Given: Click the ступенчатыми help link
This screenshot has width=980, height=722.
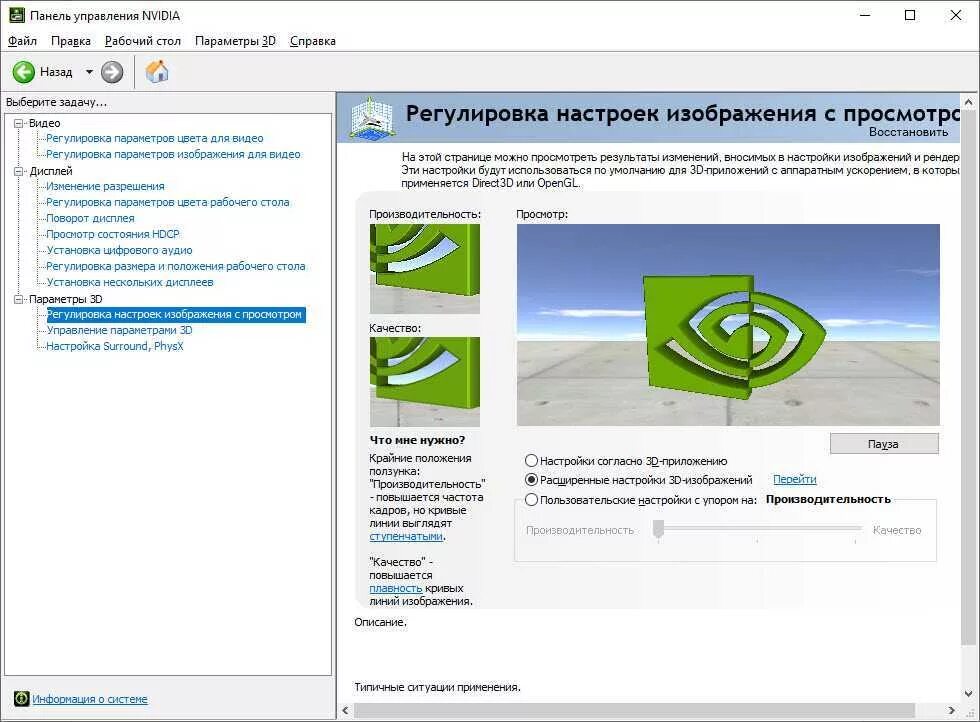Looking at the screenshot, I should pyautogui.click(x=406, y=536).
